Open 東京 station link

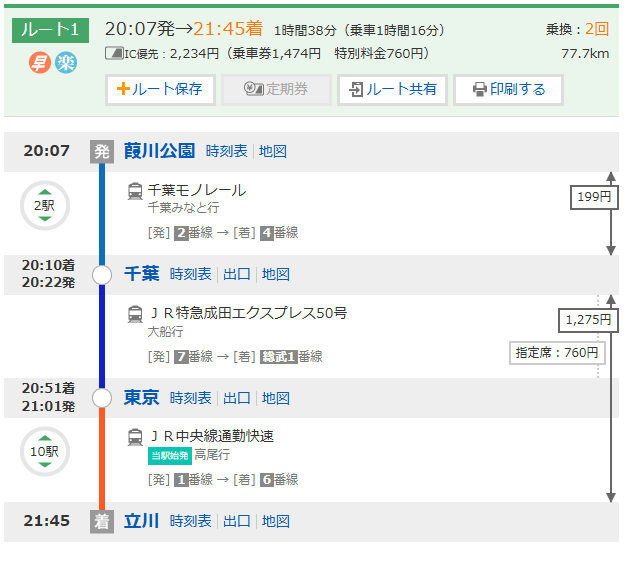click(142, 398)
